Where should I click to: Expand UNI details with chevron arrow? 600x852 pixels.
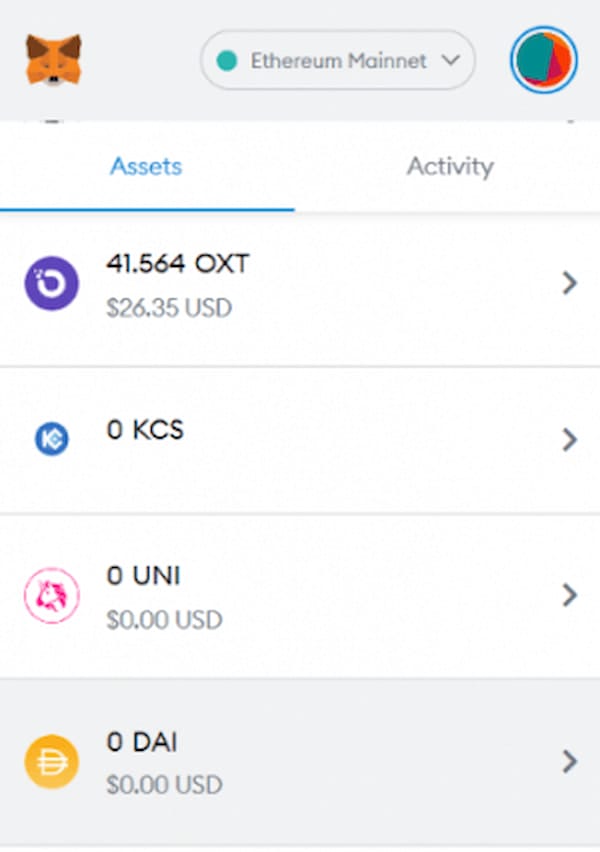570,596
